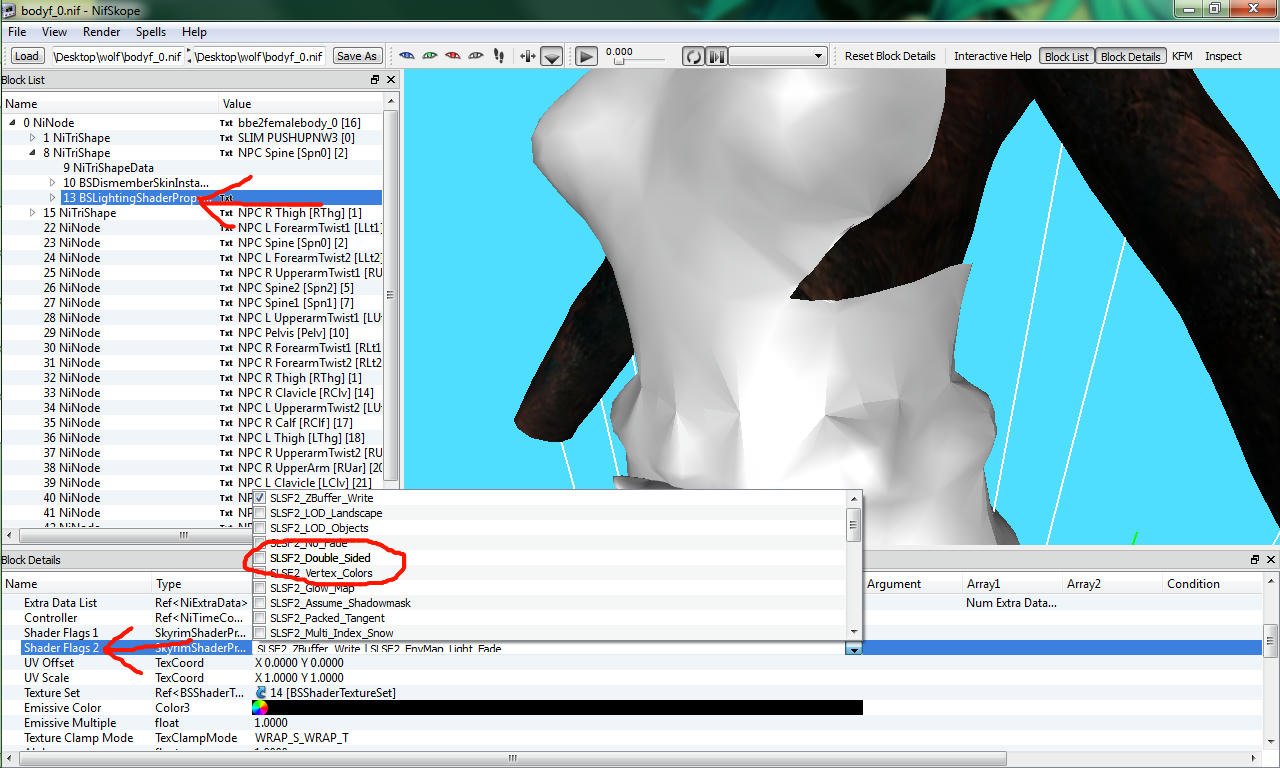The height and width of the screenshot is (768, 1280).
Task: Click the save file path field
Action: point(259,56)
